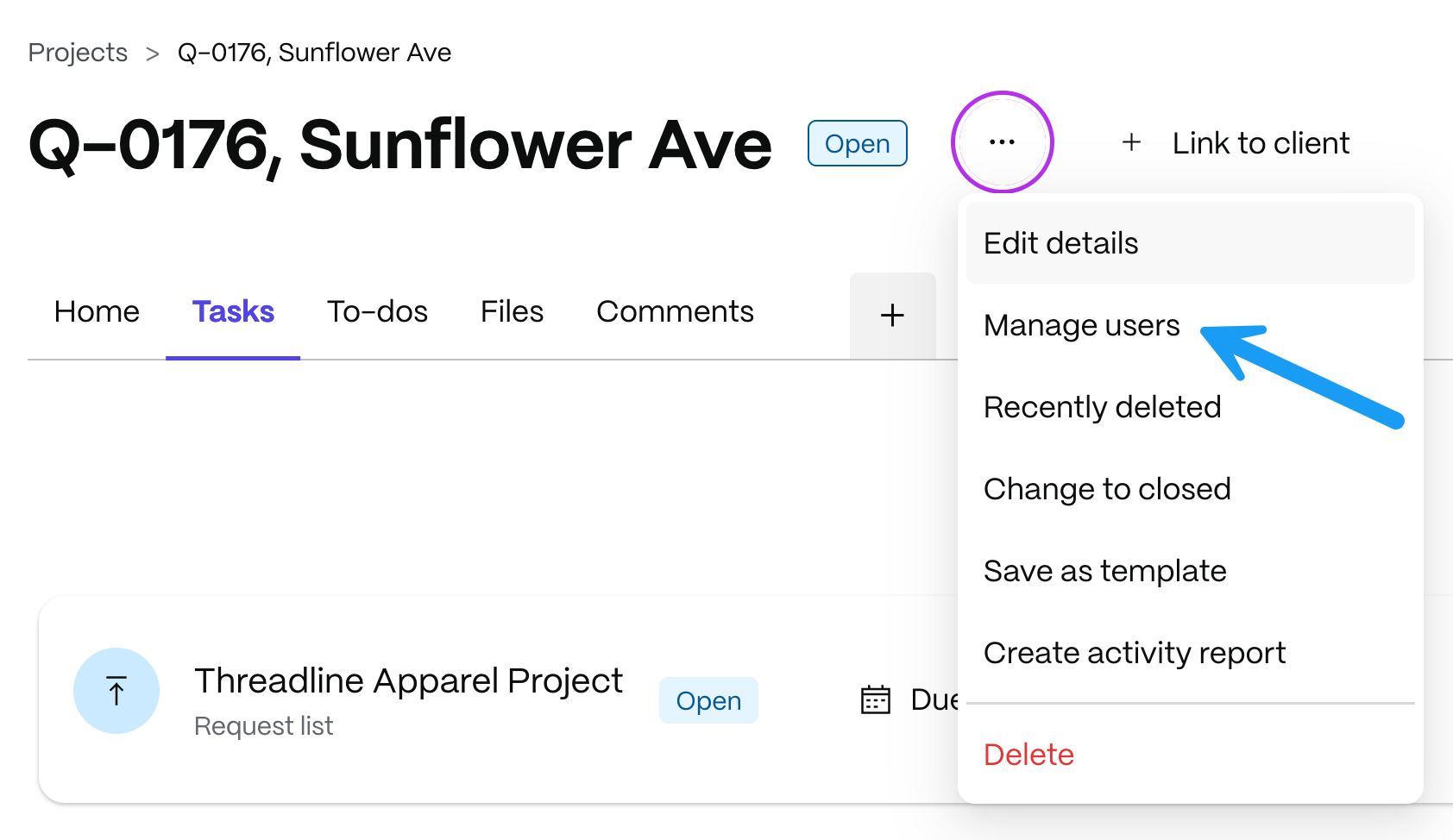The width and height of the screenshot is (1453, 840).
Task: Switch to the Tasks tab
Action: pos(233,311)
